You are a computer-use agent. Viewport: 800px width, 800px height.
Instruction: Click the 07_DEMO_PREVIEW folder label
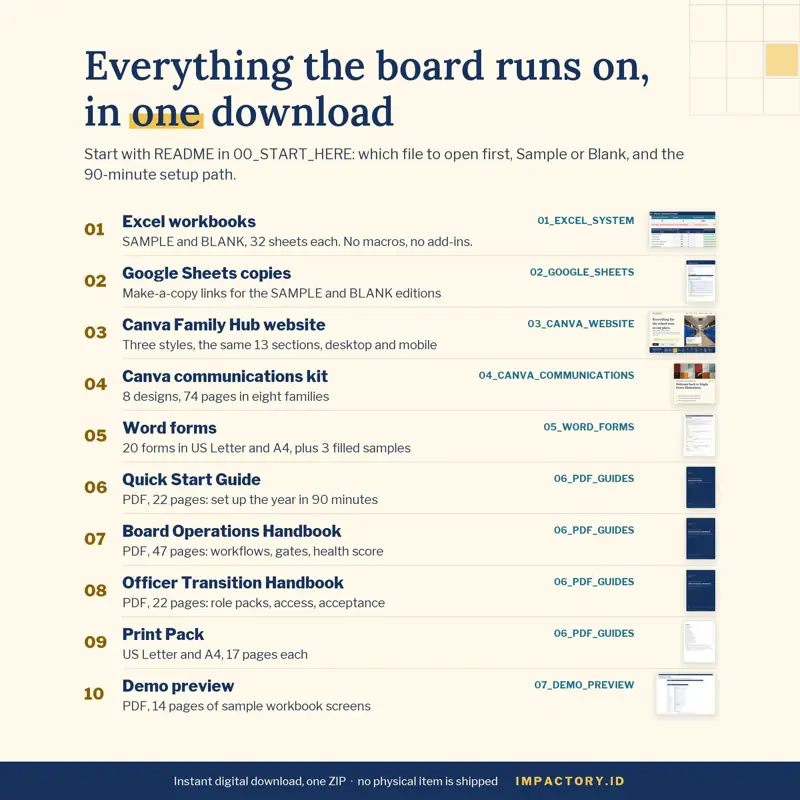coord(584,685)
